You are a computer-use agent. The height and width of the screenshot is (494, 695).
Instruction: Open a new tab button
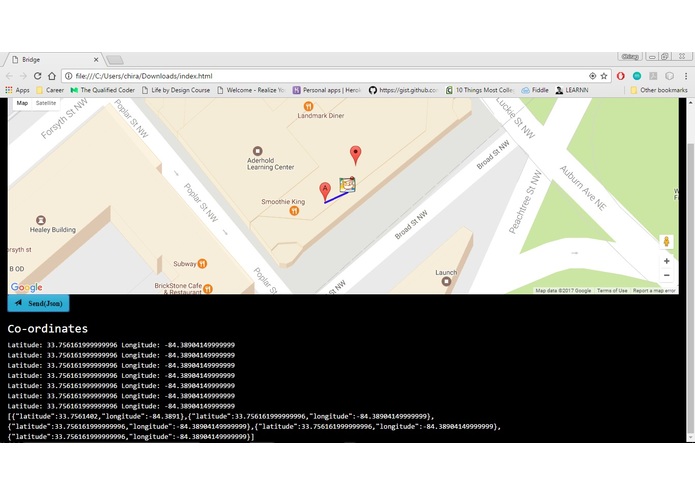(115, 60)
